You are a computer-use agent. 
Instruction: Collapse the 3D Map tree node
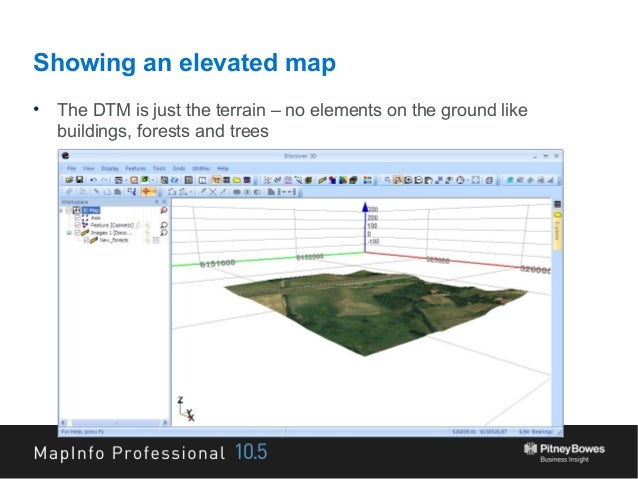click(61, 210)
